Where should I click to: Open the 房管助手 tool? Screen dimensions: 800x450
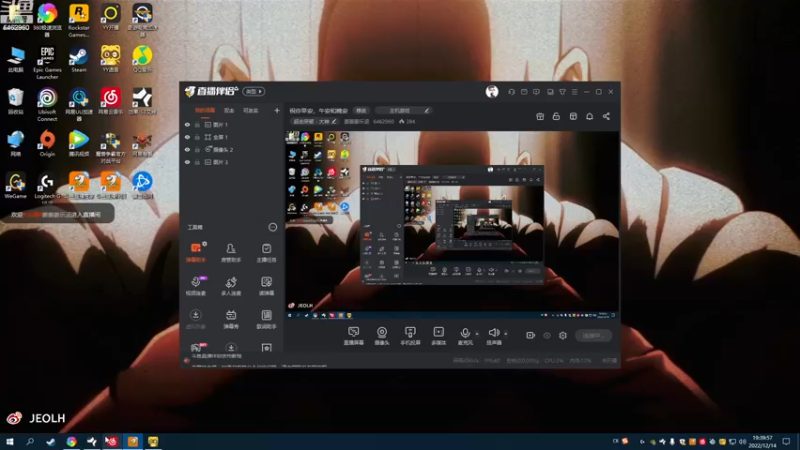[231, 252]
